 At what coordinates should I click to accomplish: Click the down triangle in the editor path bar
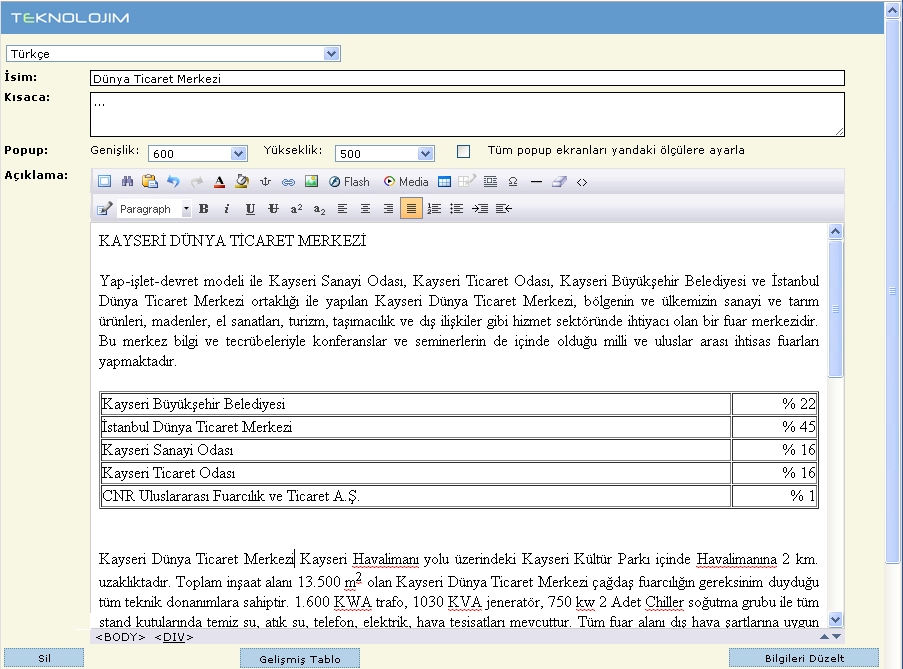(837, 636)
